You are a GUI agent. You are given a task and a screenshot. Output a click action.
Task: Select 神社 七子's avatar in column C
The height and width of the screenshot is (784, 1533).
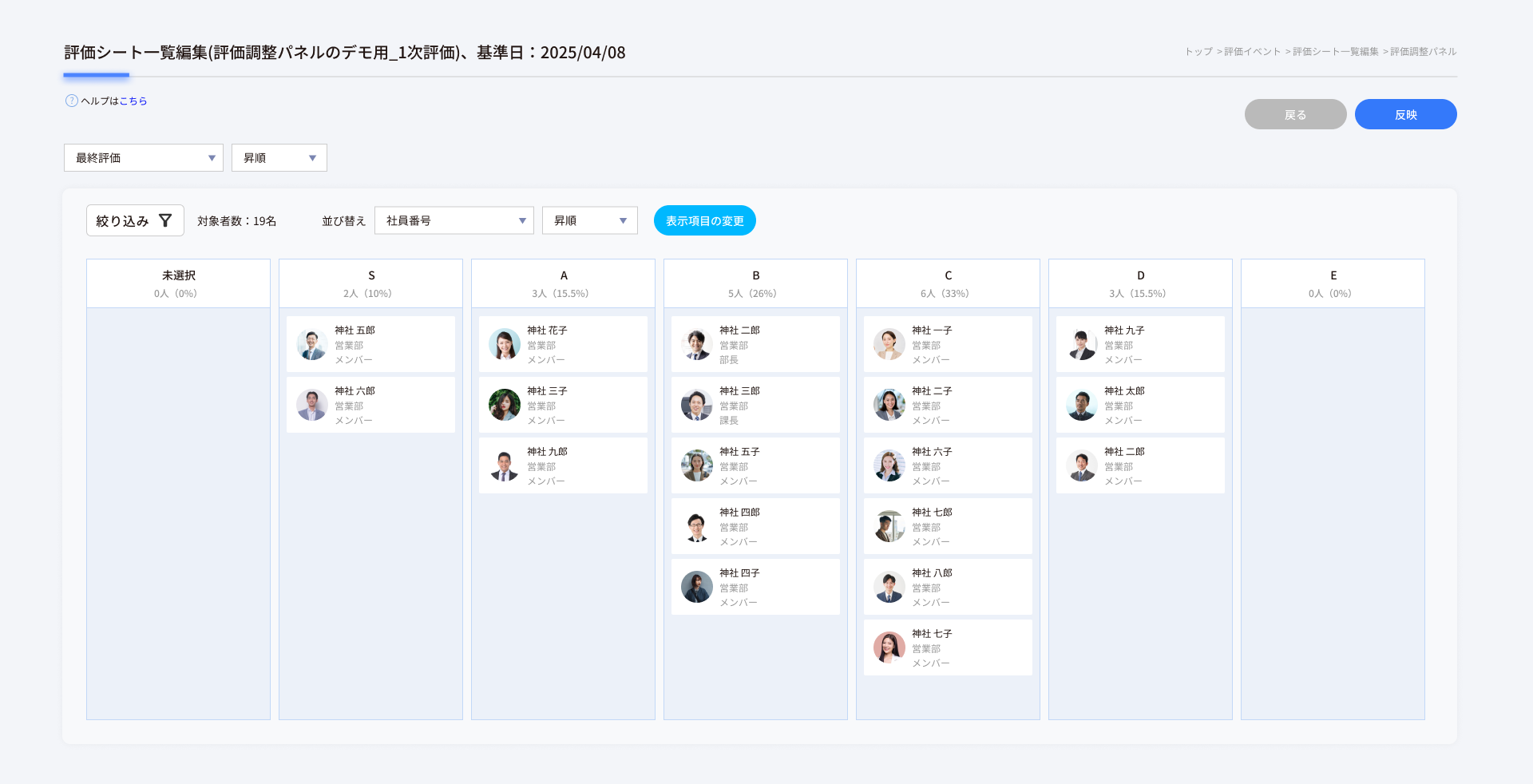[889, 647]
